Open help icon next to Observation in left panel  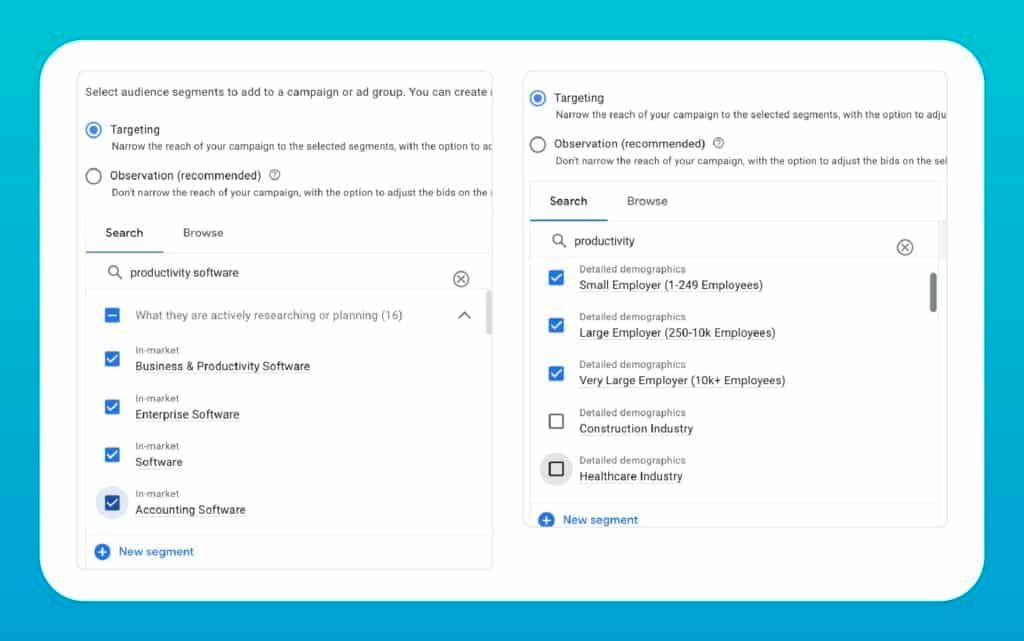(275, 175)
